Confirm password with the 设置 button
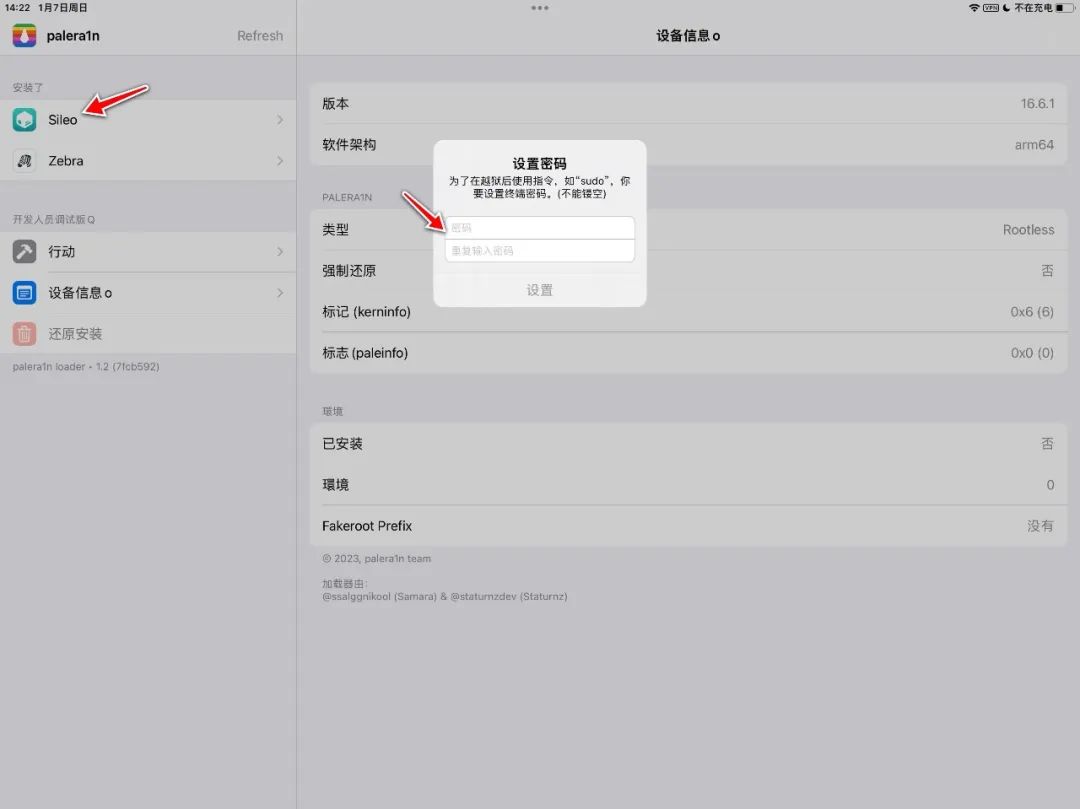 (540, 290)
